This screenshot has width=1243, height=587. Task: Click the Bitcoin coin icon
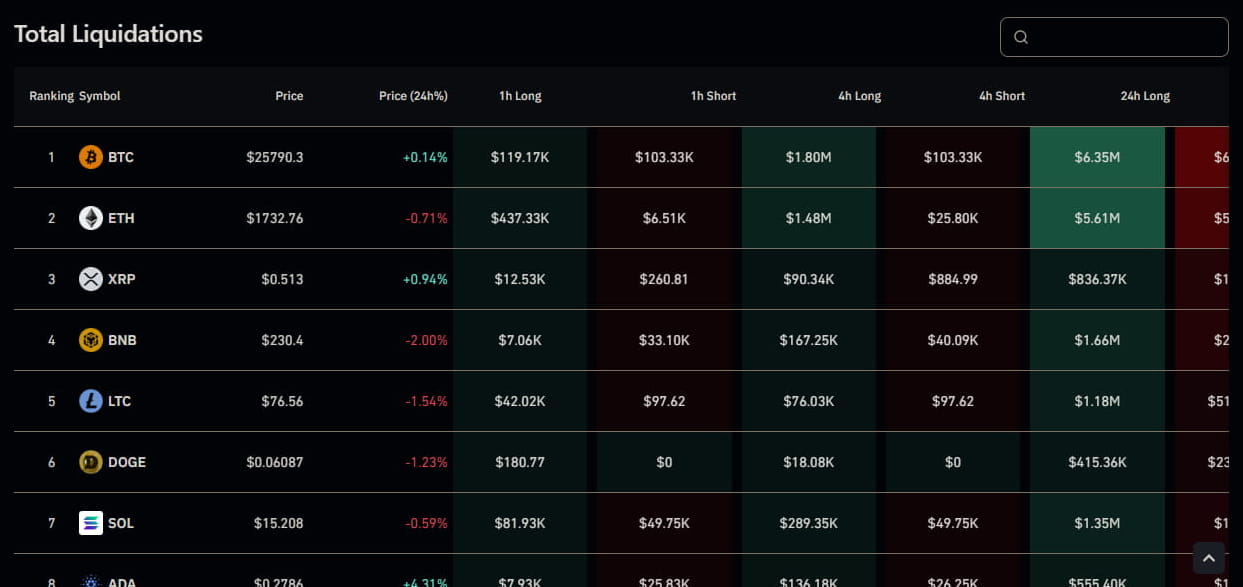91,157
